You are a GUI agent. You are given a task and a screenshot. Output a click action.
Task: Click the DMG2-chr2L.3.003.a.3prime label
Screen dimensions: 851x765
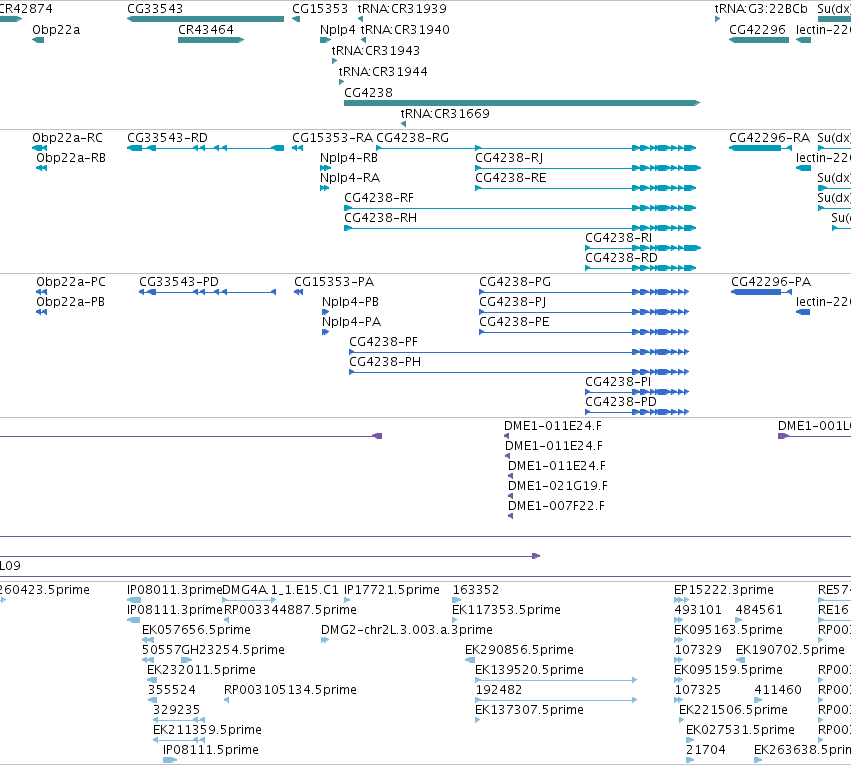tap(407, 630)
